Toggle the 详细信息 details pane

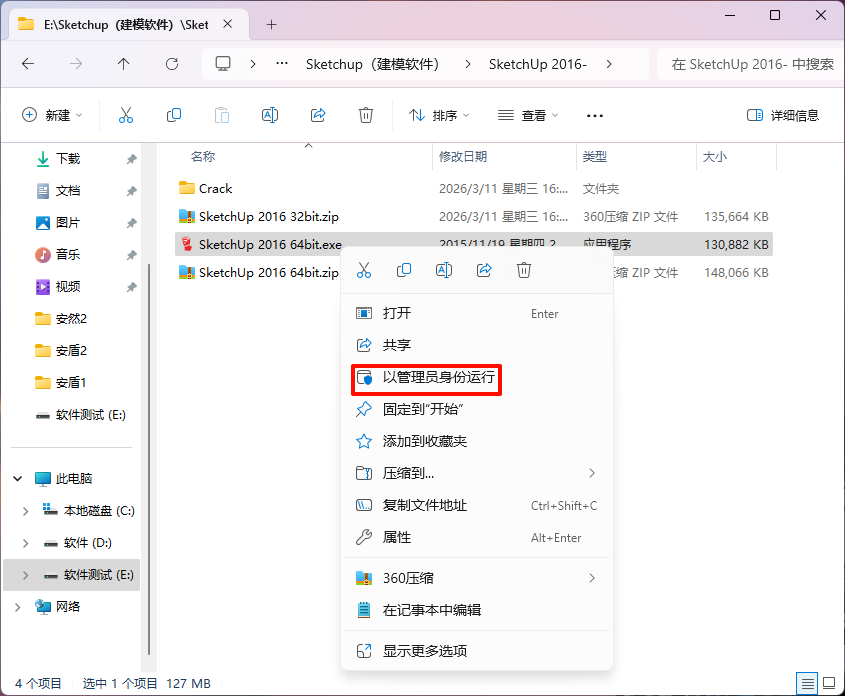[x=783, y=115]
